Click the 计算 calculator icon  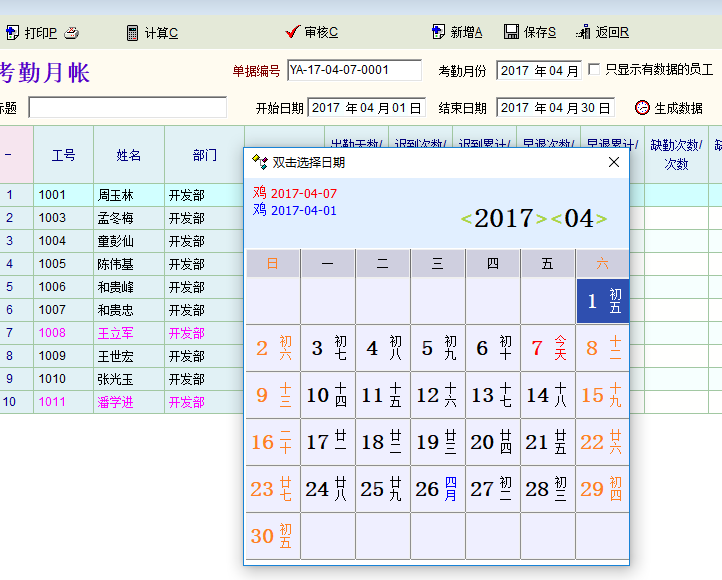coord(132,32)
